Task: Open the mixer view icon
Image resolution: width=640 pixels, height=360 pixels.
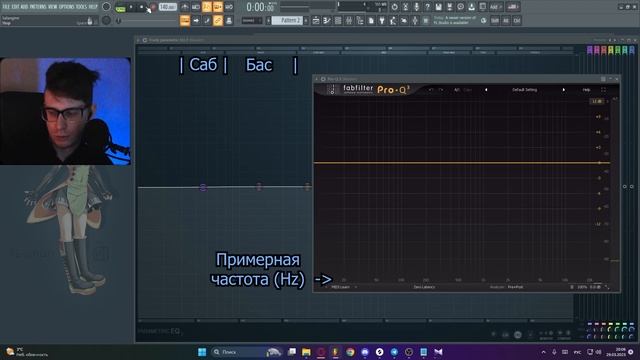Action: pyautogui.click(x=349, y=20)
